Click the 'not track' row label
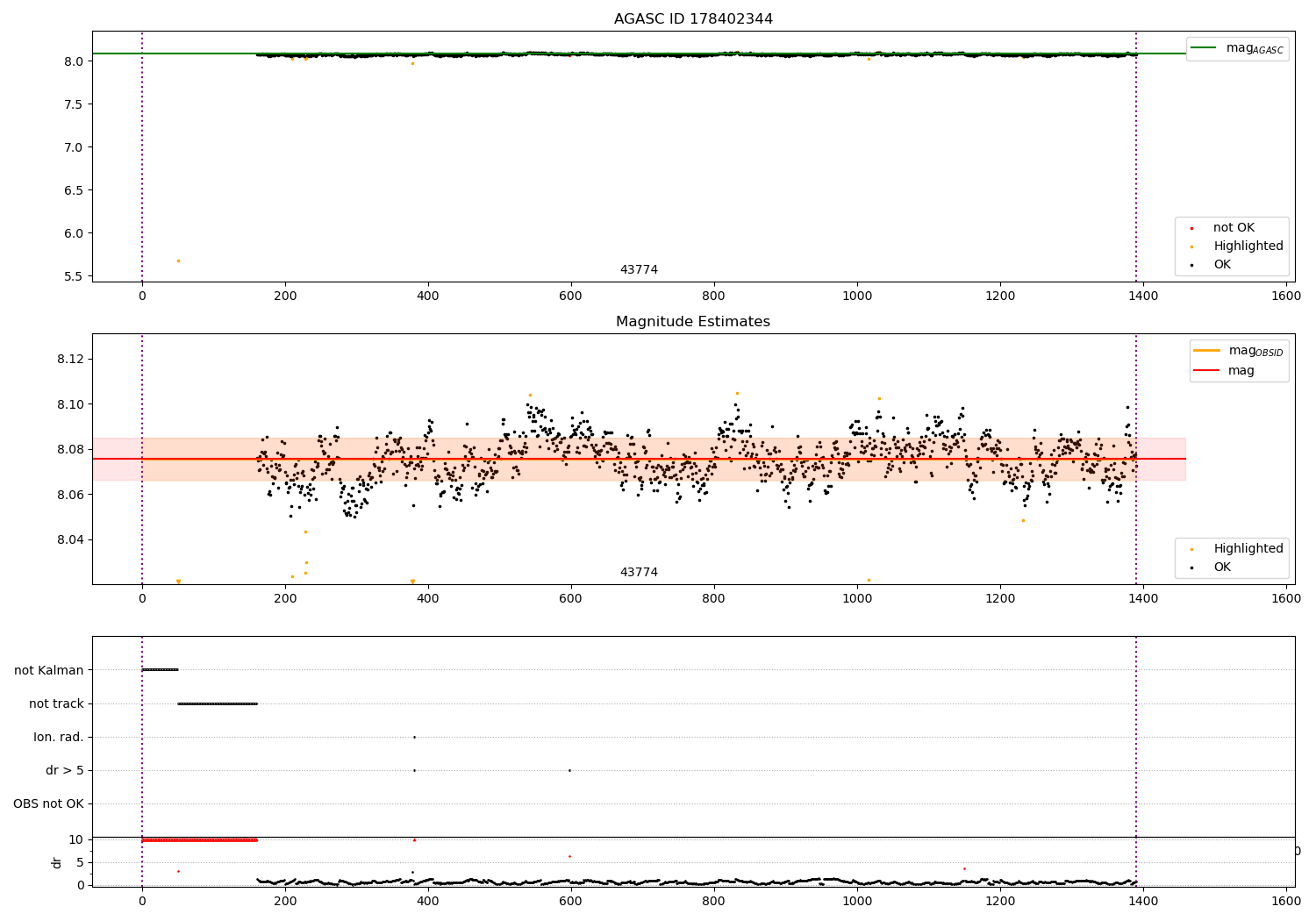1316x921 pixels. click(56, 703)
